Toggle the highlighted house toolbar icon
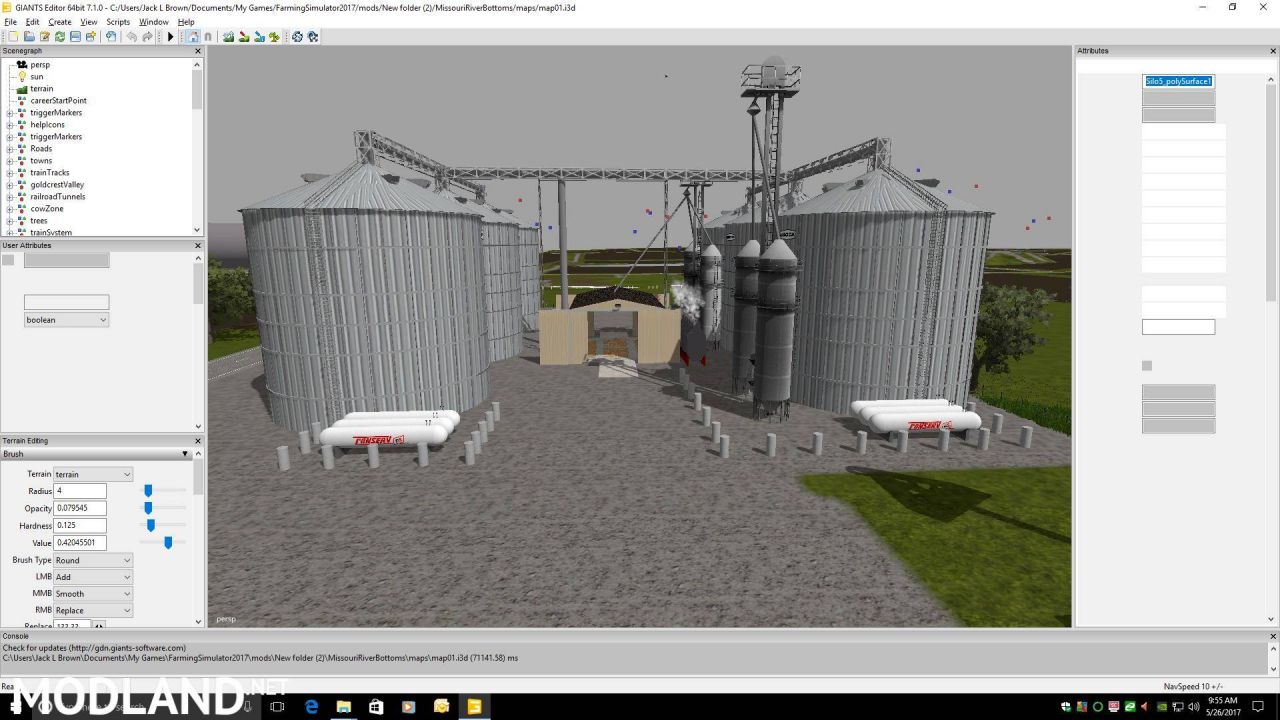The image size is (1280, 720). 193,37
